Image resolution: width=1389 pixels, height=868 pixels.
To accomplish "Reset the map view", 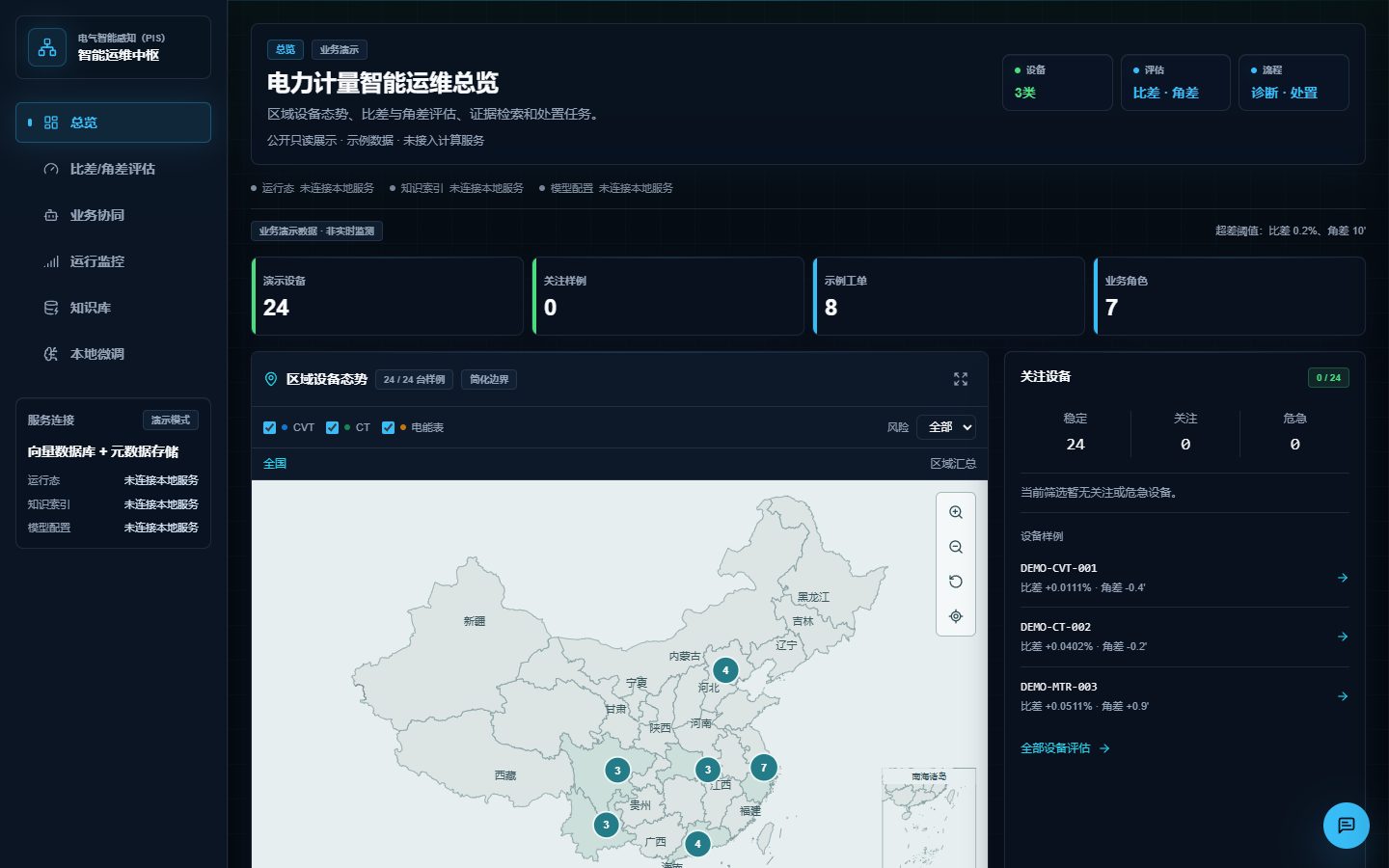I will 956,582.
